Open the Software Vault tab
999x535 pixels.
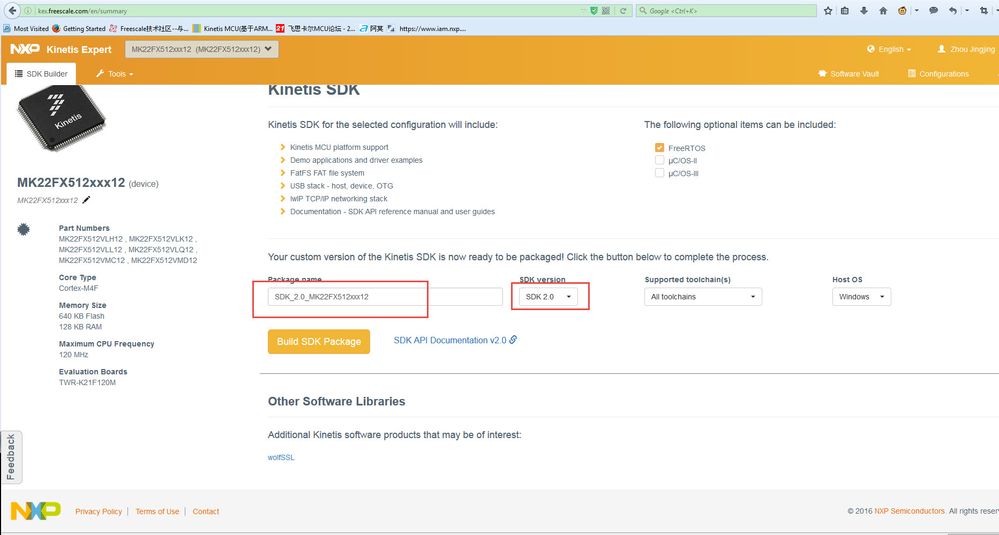coord(849,74)
